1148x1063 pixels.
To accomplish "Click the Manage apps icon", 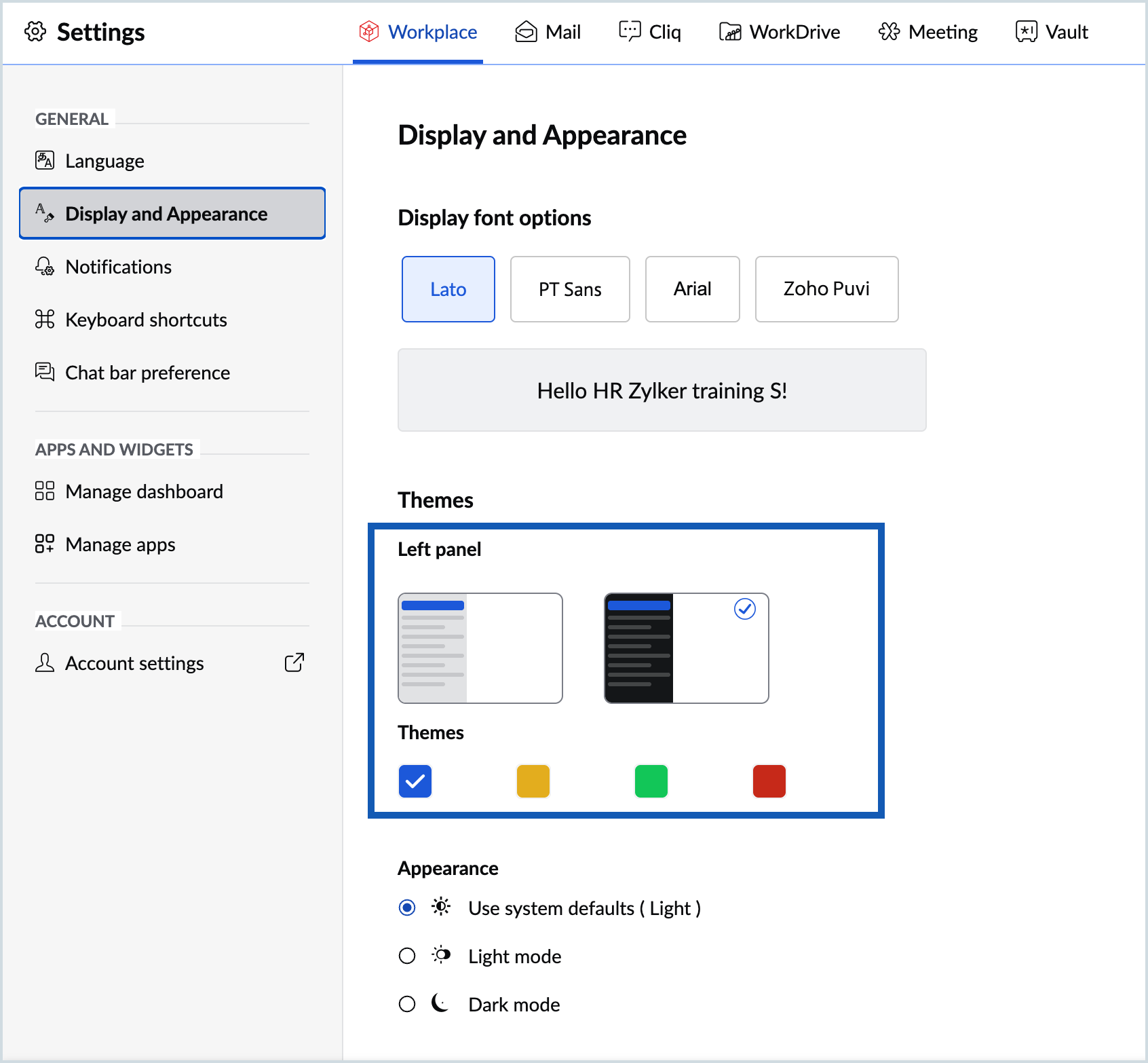I will [x=45, y=544].
